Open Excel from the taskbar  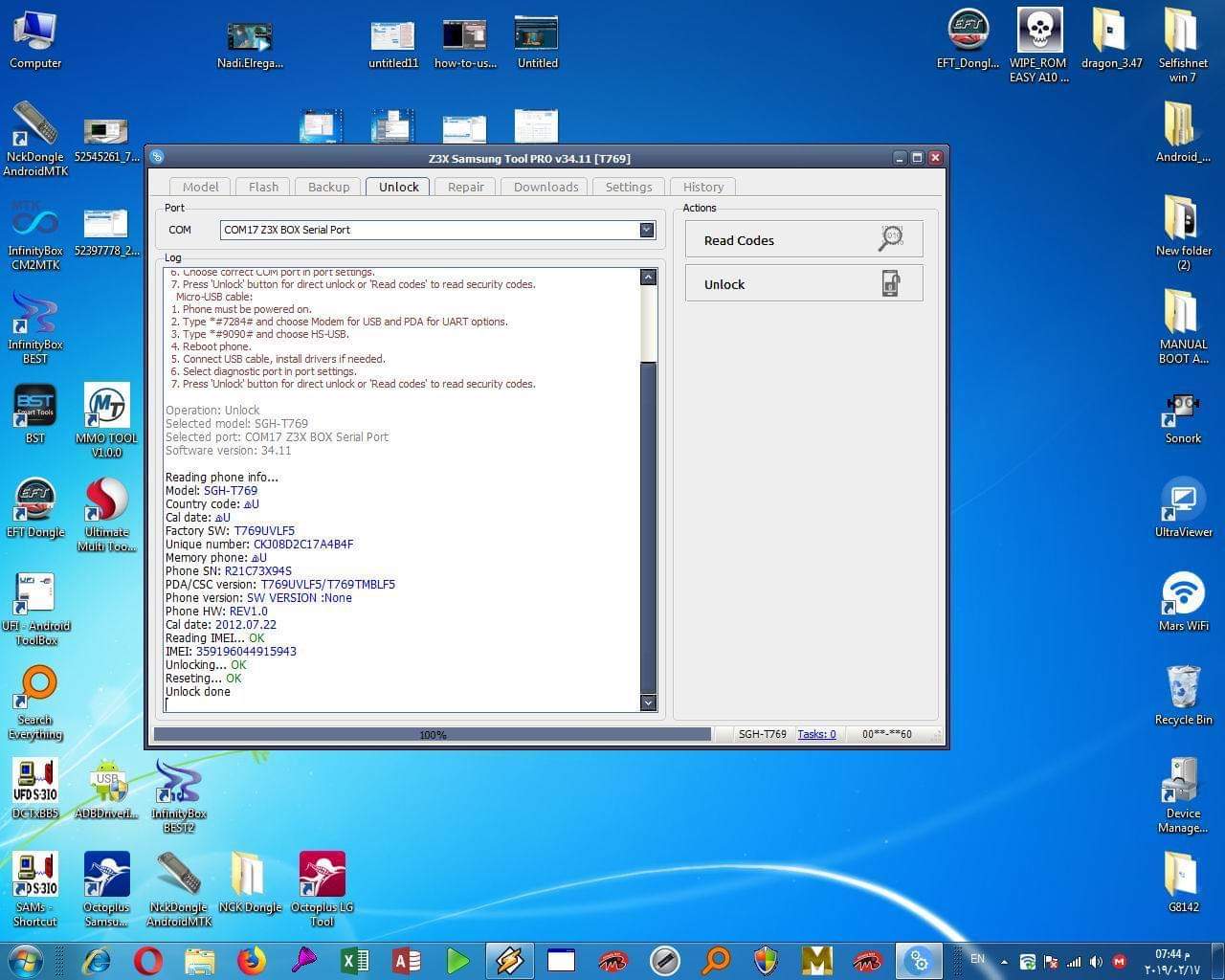(x=355, y=960)
